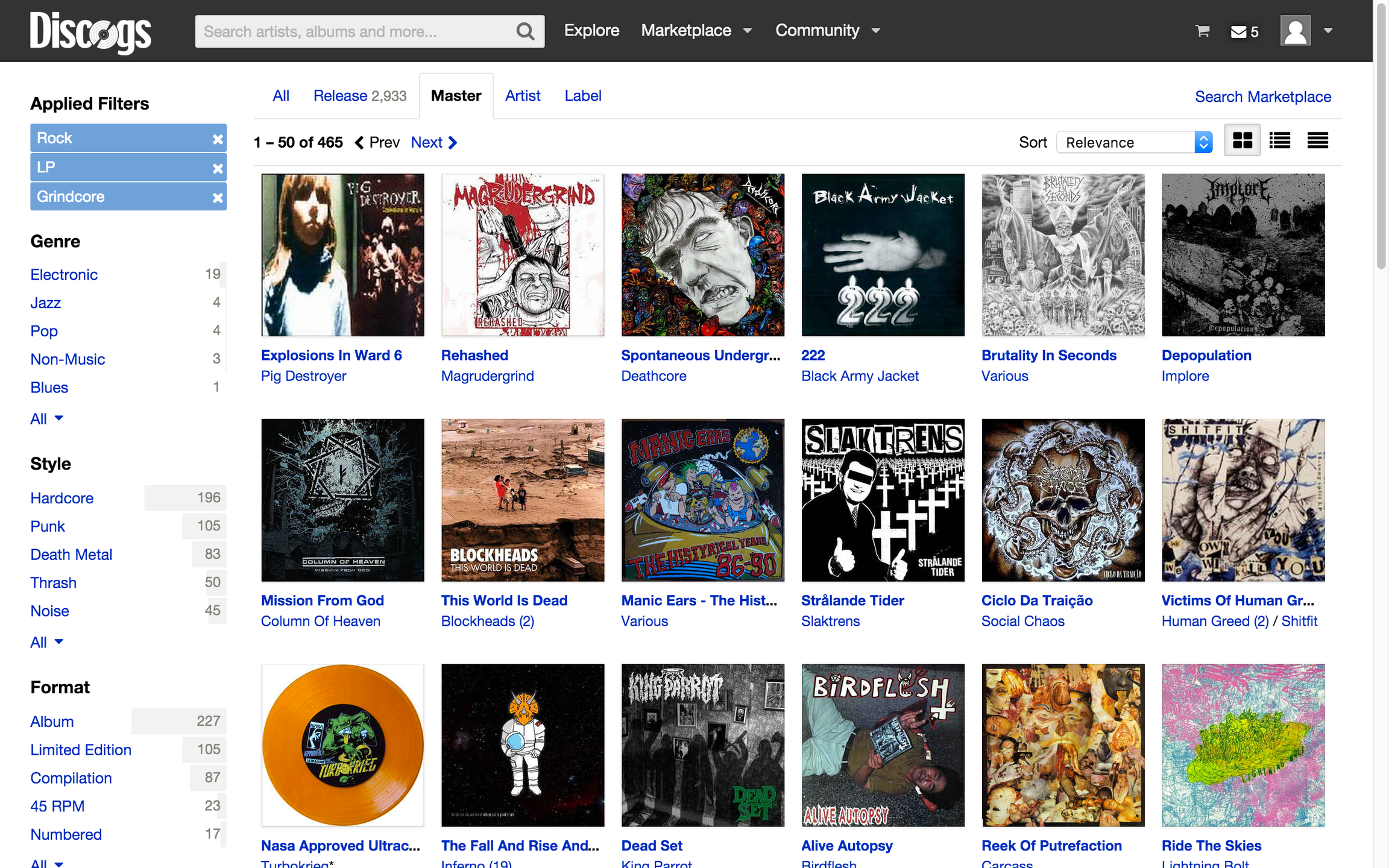Open Magrudergrind artist link

pos(487,377)
